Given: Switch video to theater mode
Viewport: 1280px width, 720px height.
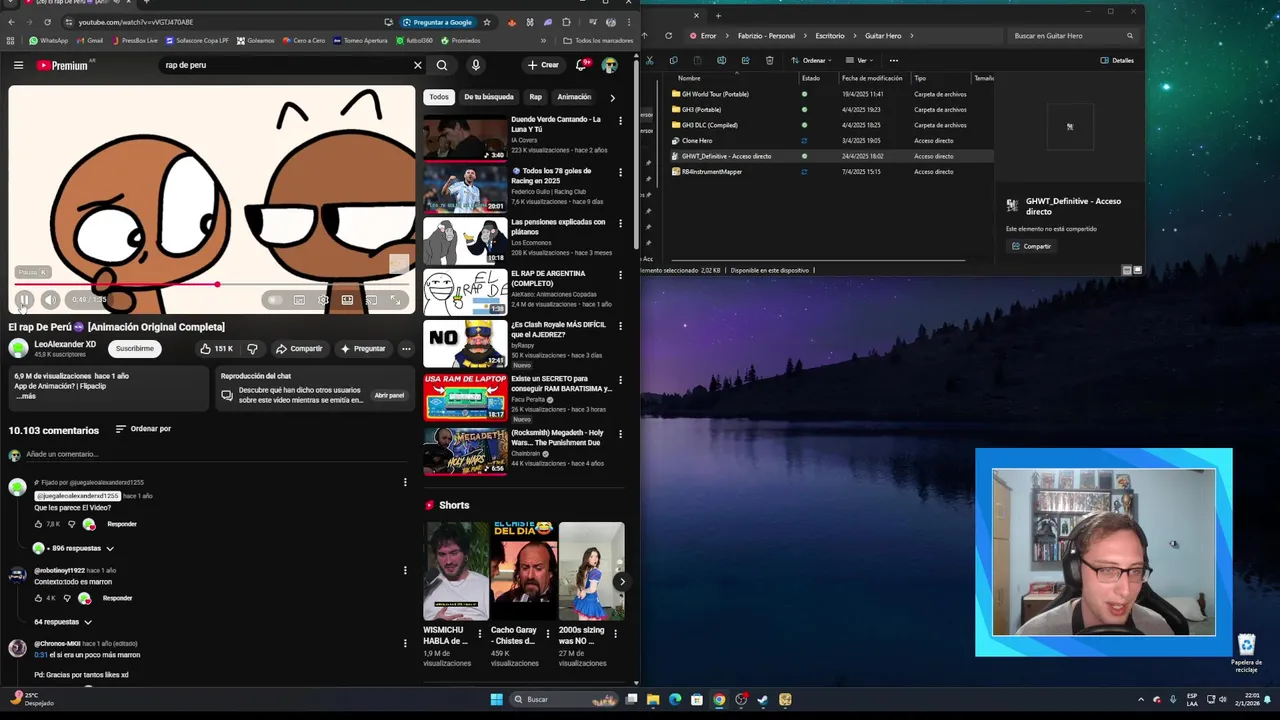Looking at the screenshot, I should tap(347, 300).
